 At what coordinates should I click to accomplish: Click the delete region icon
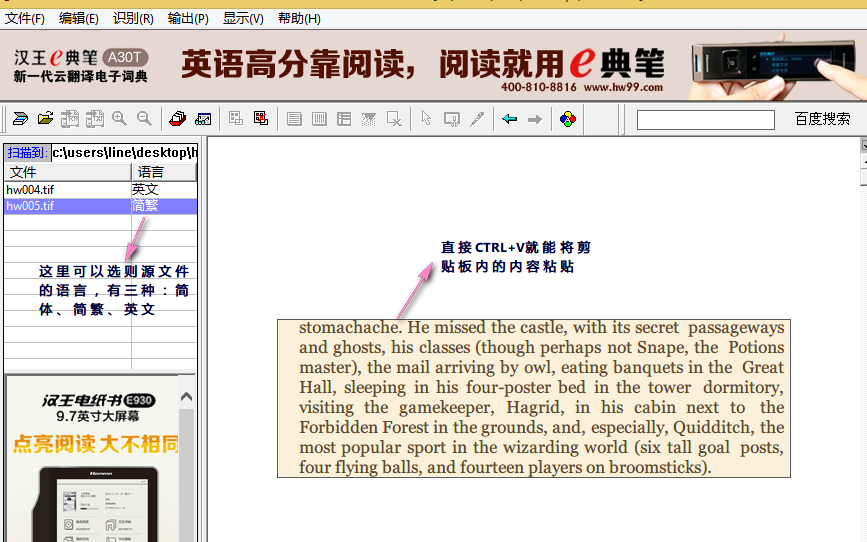394,119
